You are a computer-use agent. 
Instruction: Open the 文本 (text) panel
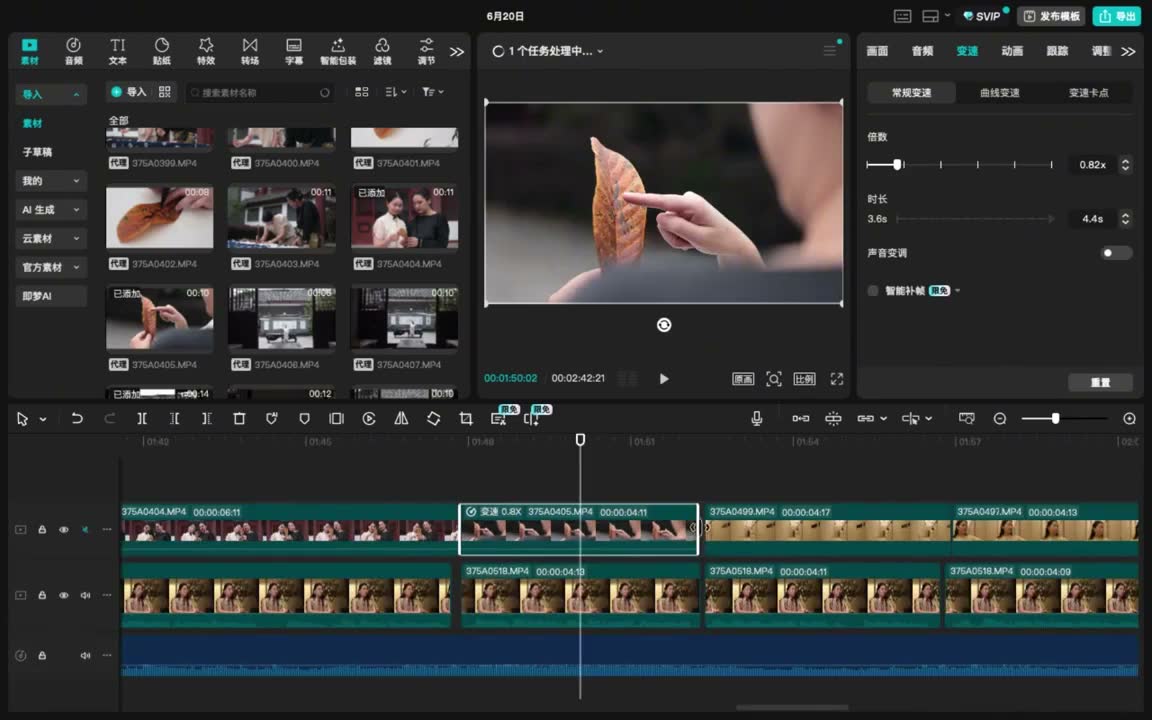[x=118, y=51]
